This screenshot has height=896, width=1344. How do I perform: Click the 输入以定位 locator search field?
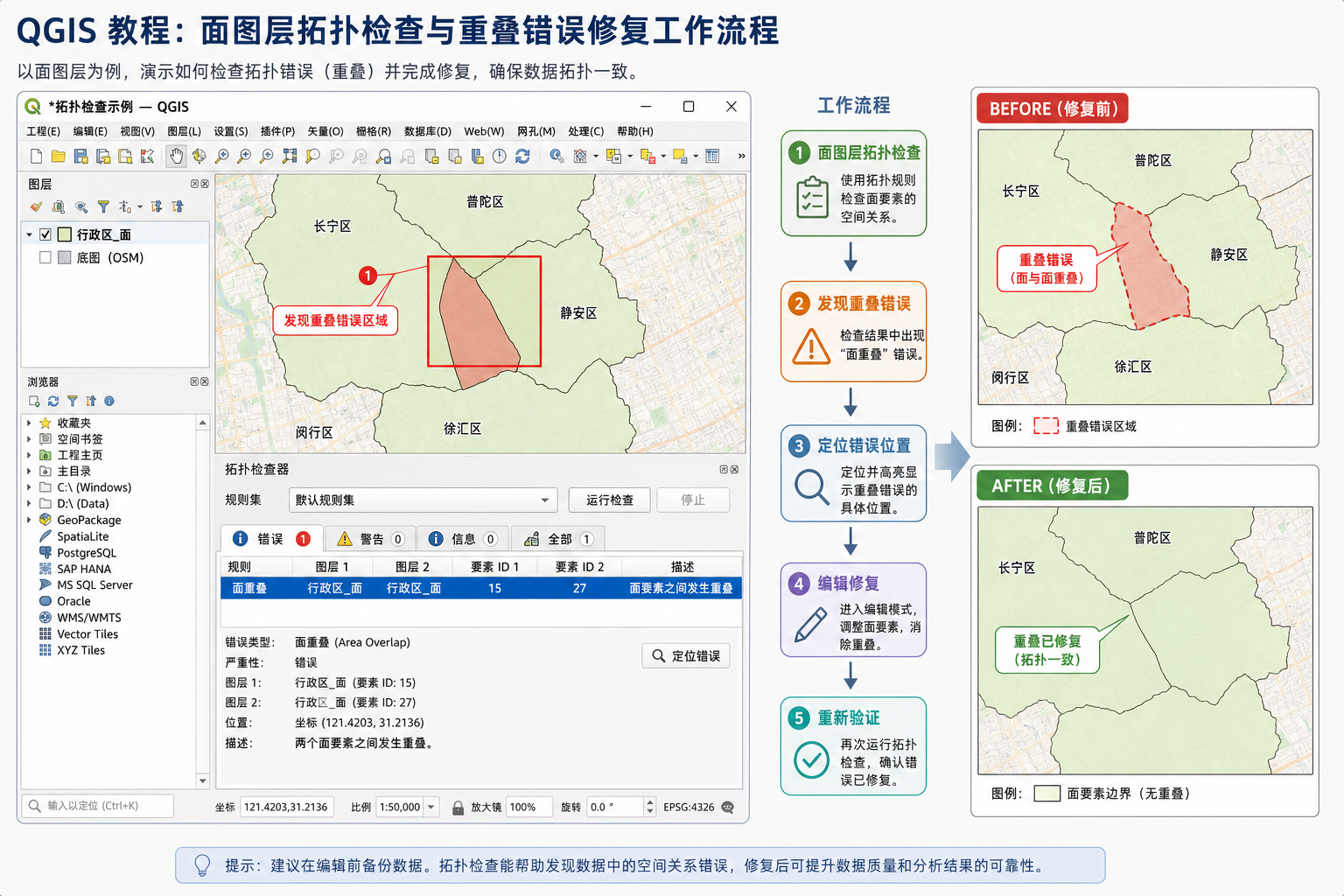coord(97,806)
